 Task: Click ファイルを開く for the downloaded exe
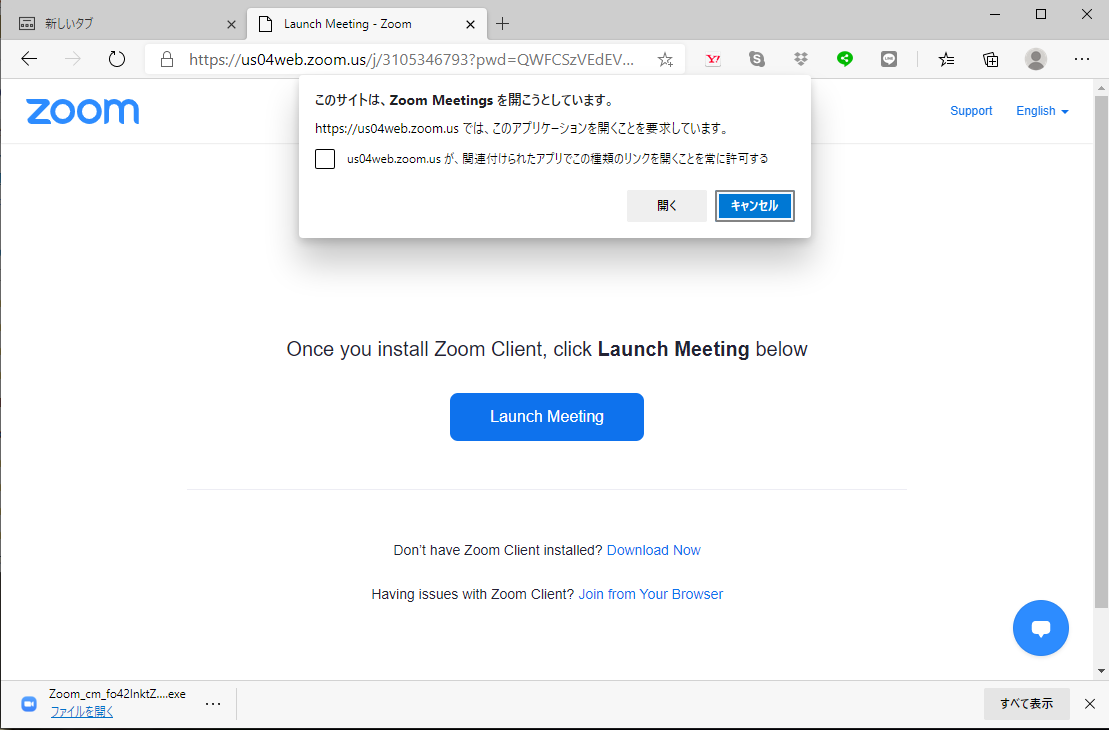pyautogui.click(x=81, y=712)
